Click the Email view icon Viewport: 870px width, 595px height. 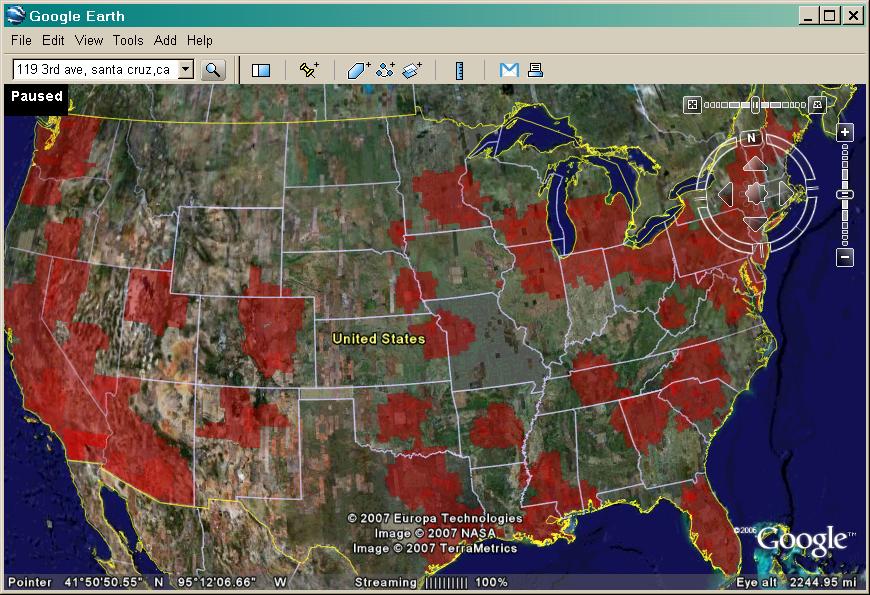[509, 70]
